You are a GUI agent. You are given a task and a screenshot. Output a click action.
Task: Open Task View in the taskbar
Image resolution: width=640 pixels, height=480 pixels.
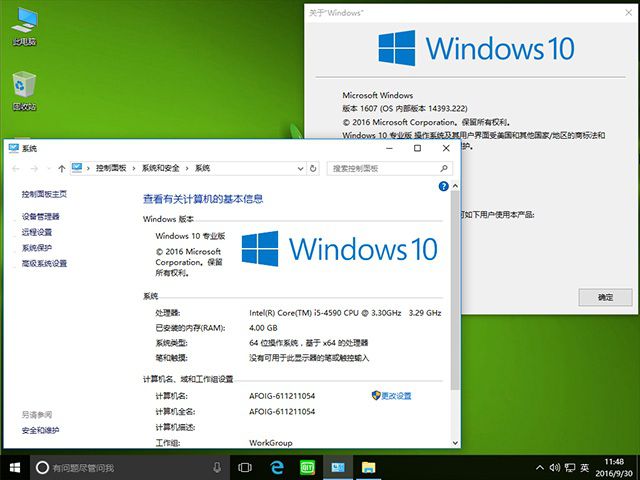point(245,468)
